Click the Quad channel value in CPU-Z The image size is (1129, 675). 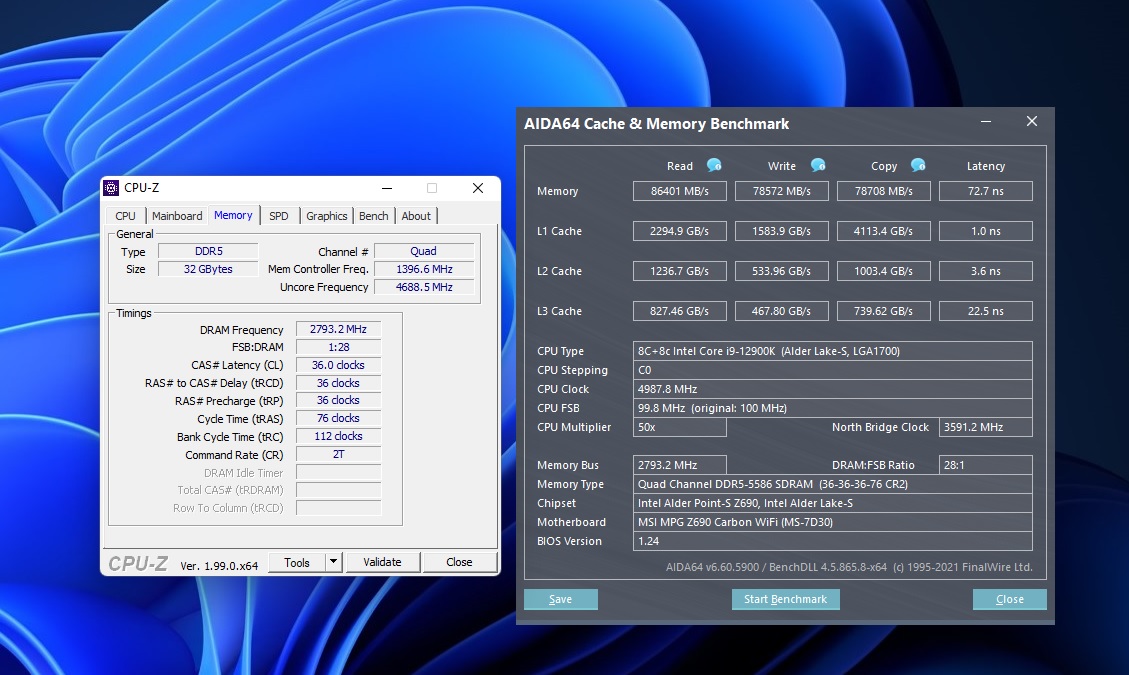pyautogui.click(x=424, y=251)
